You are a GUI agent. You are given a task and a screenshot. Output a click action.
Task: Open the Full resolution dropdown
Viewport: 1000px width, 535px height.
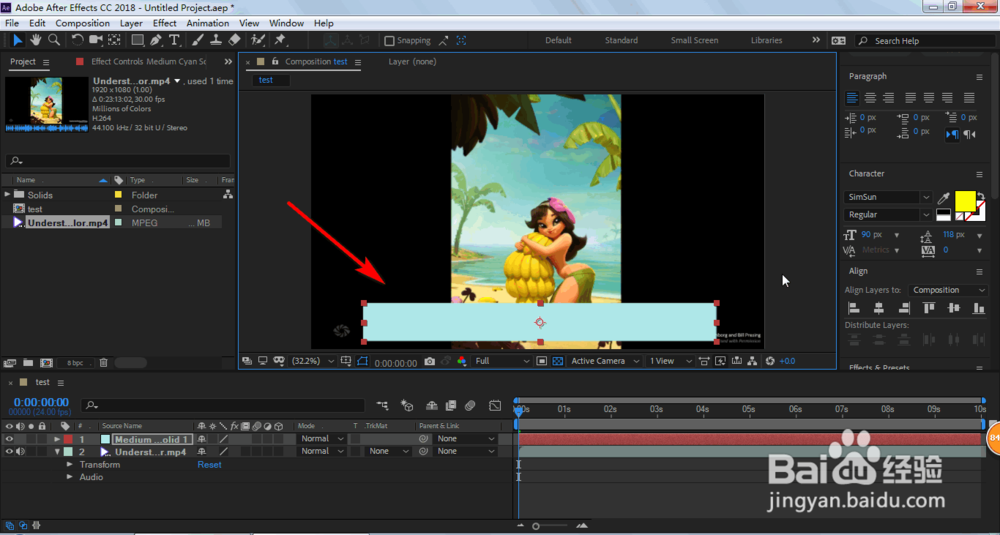pos(502,361)
